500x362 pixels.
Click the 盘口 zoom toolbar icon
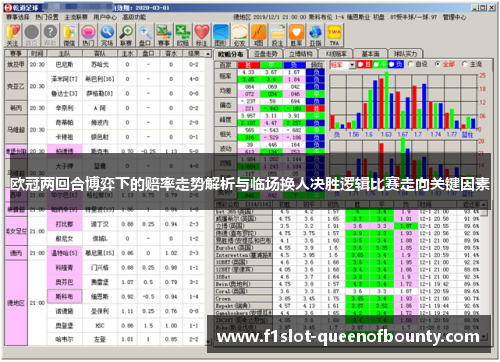[x=145, y=35]
